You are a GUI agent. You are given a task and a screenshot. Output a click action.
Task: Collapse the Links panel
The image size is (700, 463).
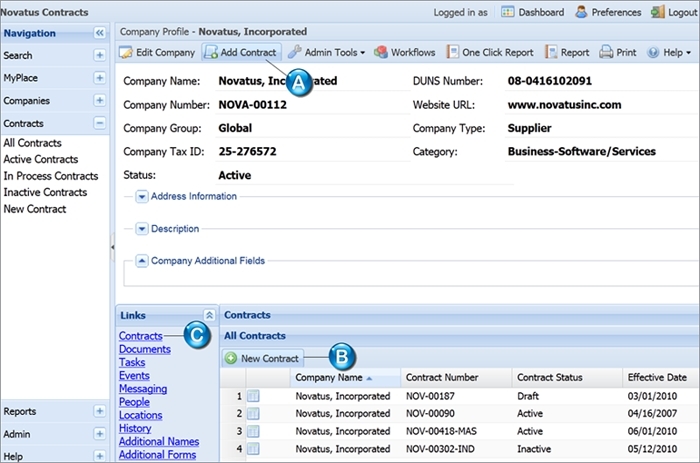pyautogui.click(x=209, y=315)
